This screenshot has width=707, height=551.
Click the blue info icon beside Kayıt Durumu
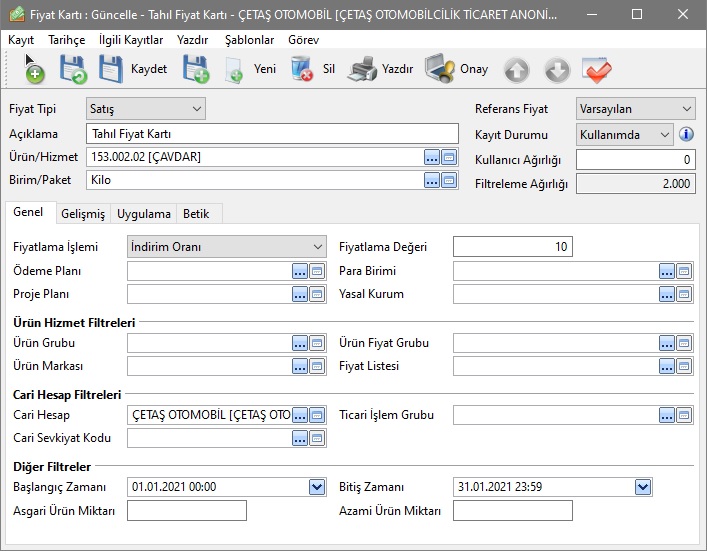pos(686,134)
